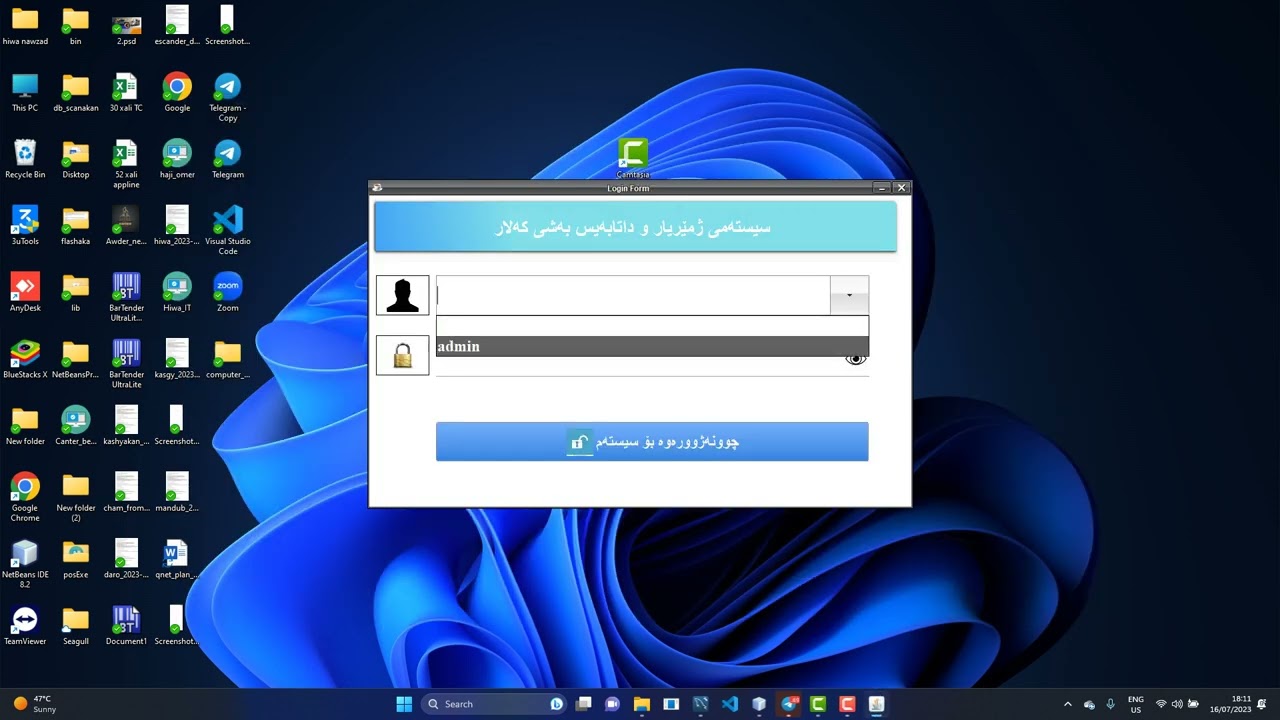Open the flashaka folder
This screenshot has height=720, width=1280.
[76, 225]
